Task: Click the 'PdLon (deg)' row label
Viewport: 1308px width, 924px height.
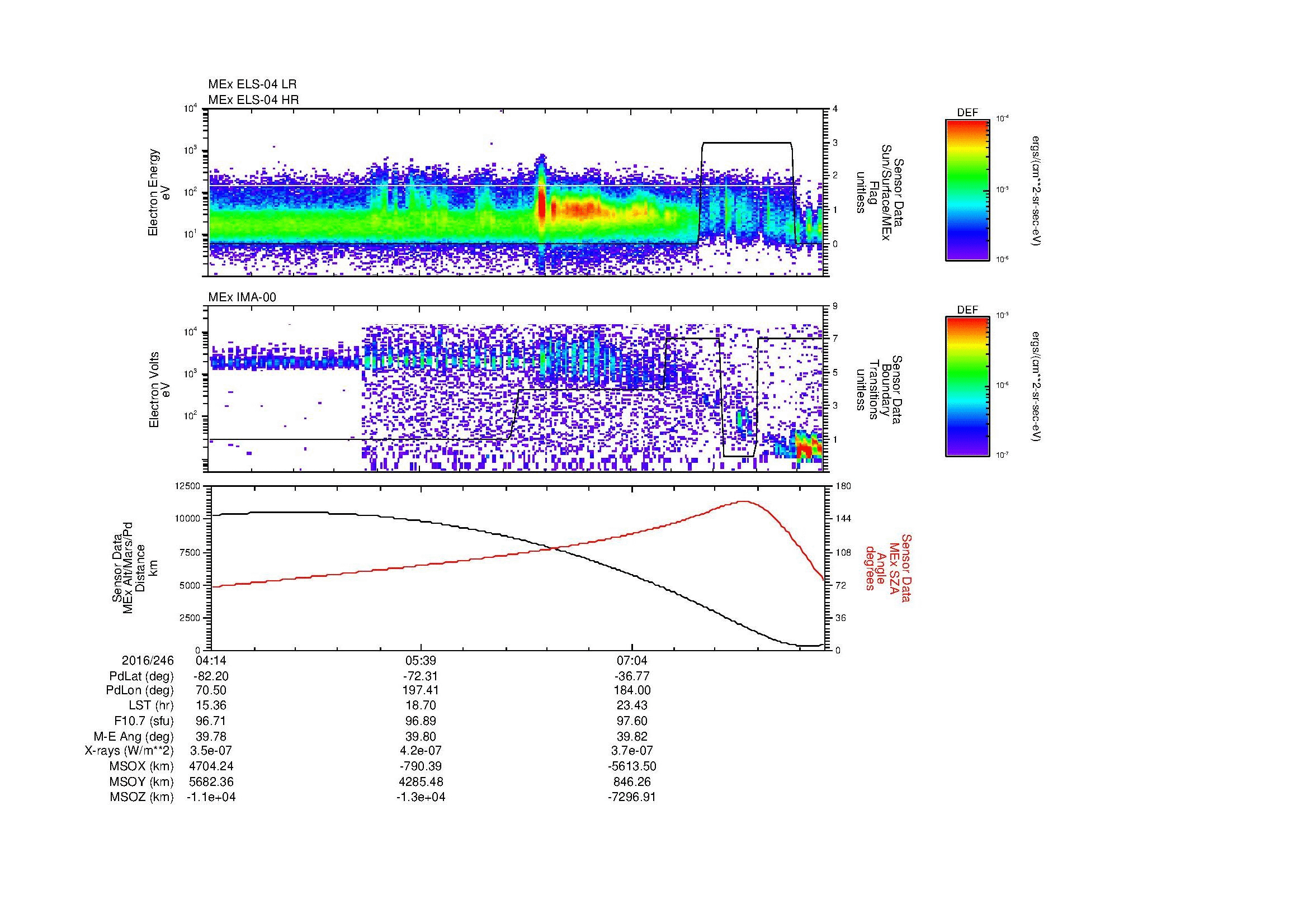Action: (x=140, y=690)
